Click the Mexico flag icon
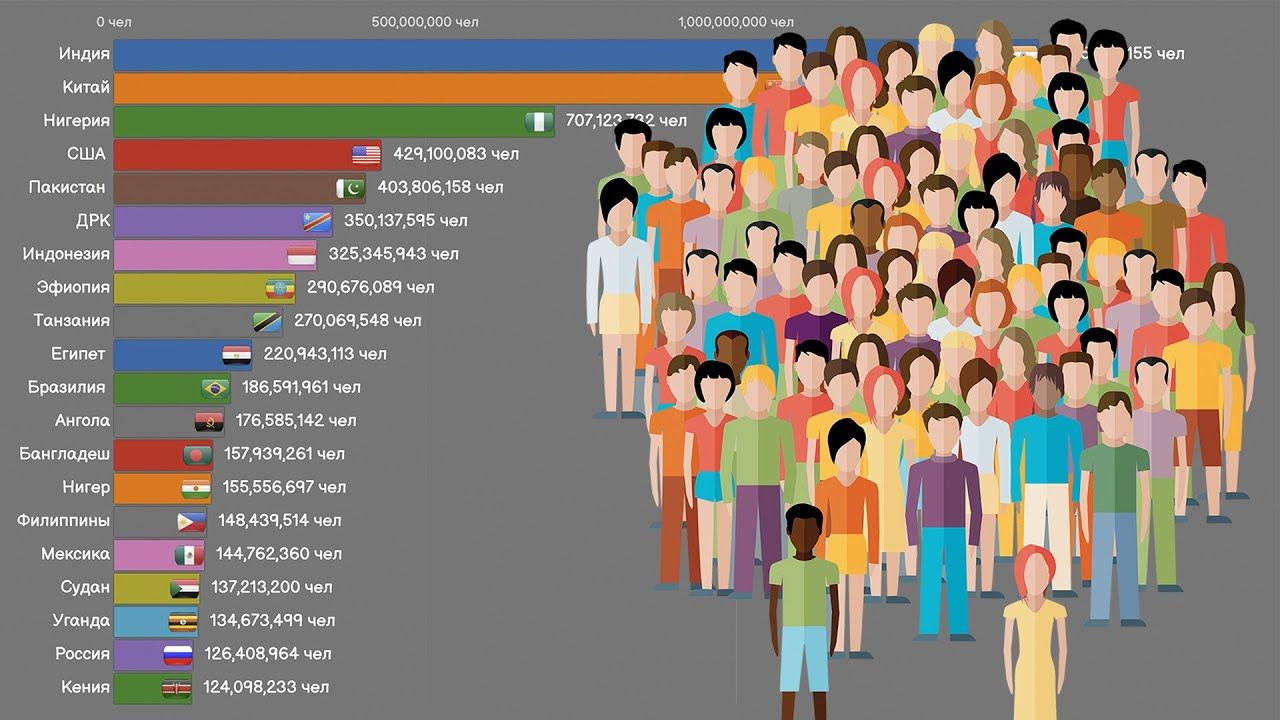Screen dimensions: 1280x720 click(189, 555)
